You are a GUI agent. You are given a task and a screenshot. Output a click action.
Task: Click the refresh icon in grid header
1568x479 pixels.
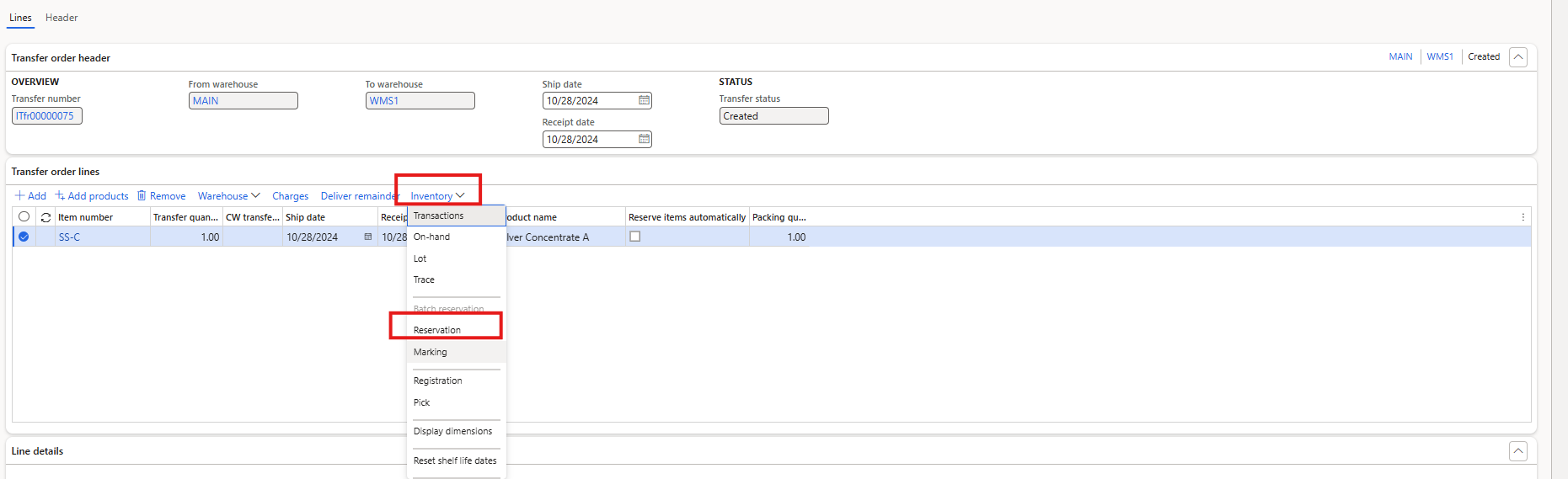45,217
